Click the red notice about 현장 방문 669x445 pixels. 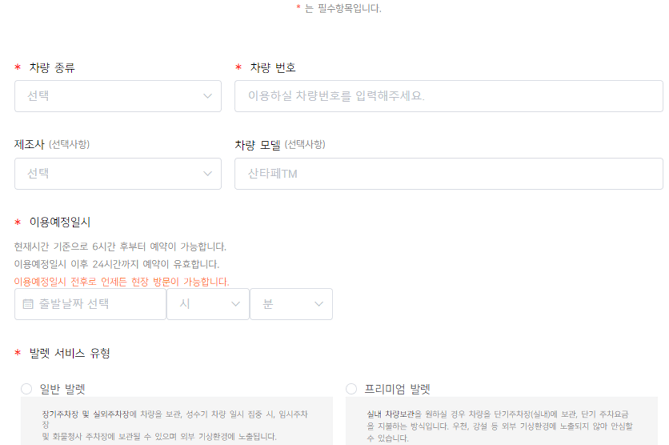tap(122, 282)
